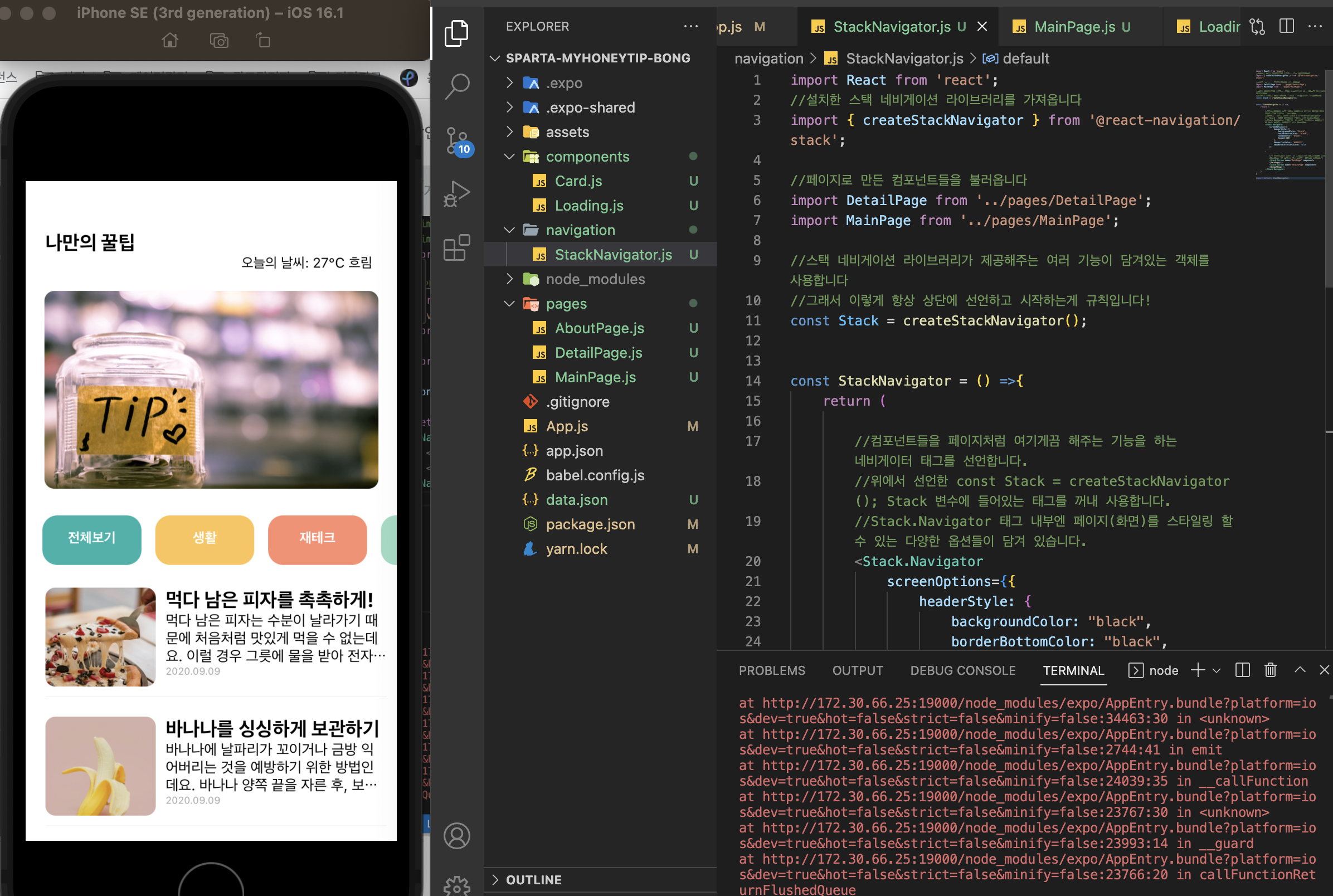Tap the 전체보기 category button

(92, 539)
